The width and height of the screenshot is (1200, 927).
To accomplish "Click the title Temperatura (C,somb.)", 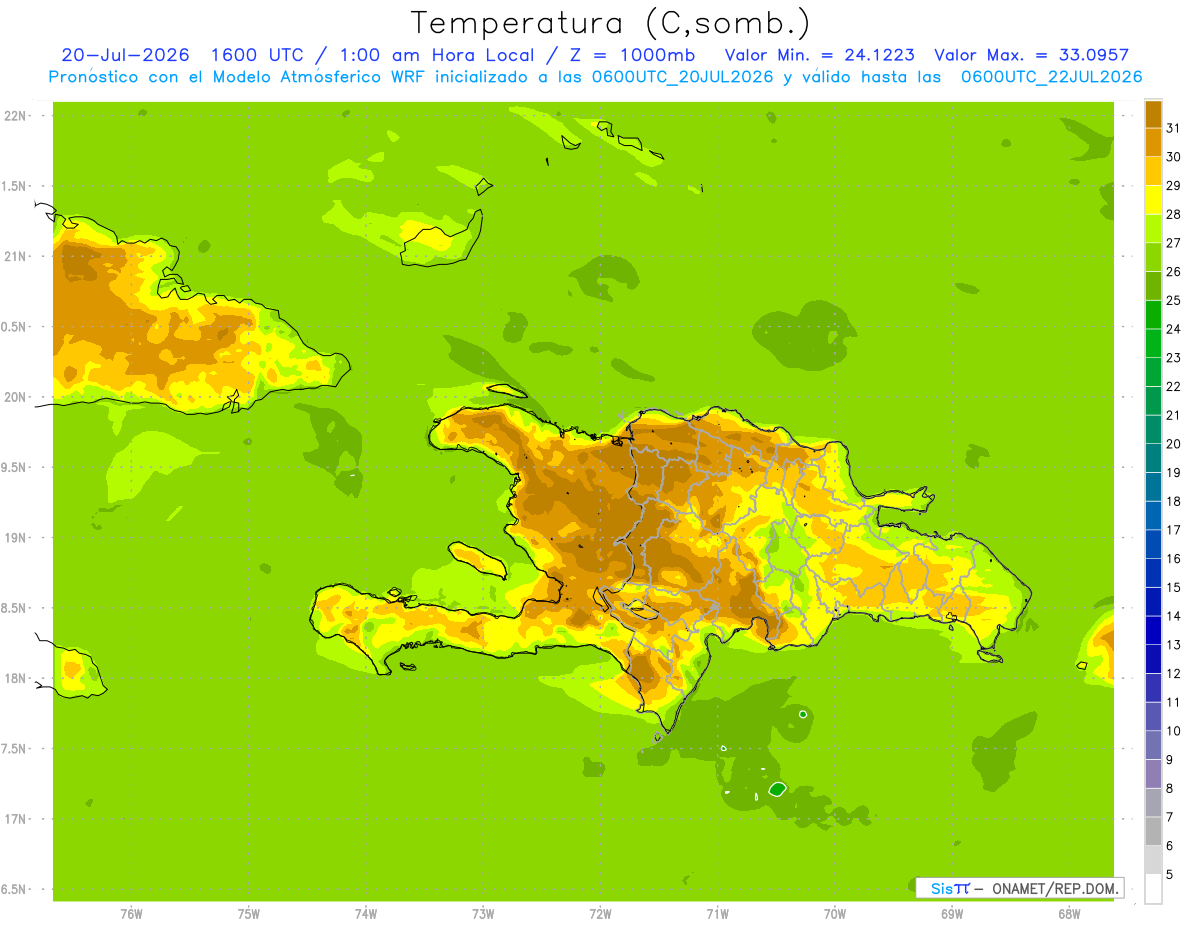I will pos(610,23).
